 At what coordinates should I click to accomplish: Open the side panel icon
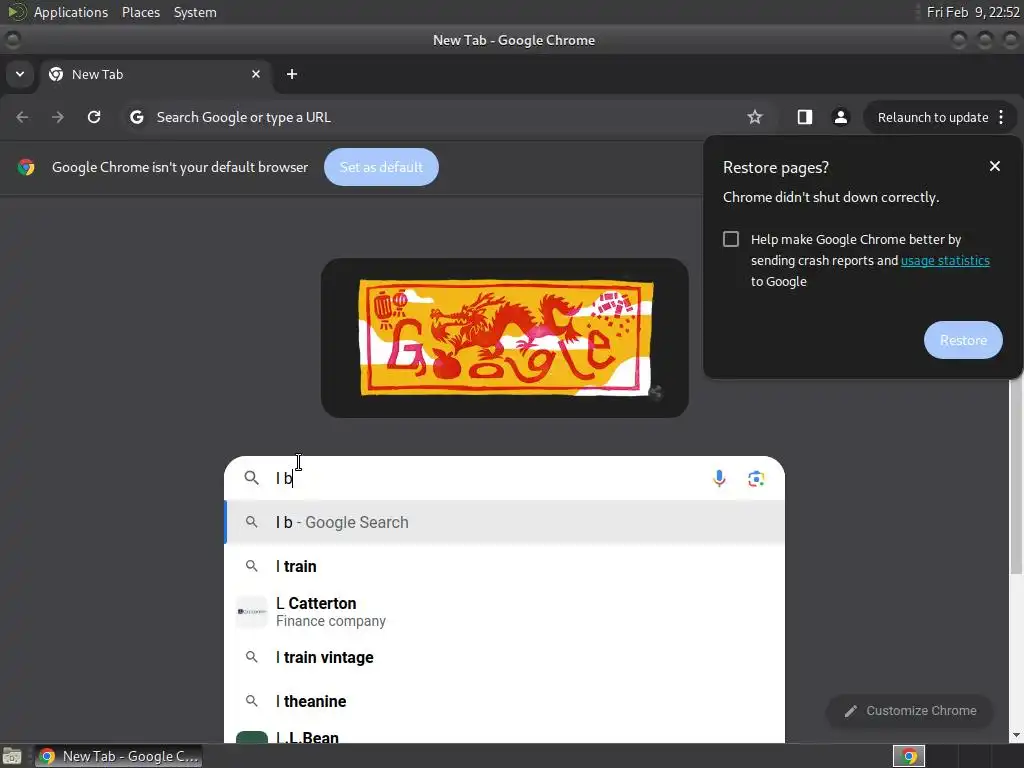pyautogui.click(x=805, y=117)
